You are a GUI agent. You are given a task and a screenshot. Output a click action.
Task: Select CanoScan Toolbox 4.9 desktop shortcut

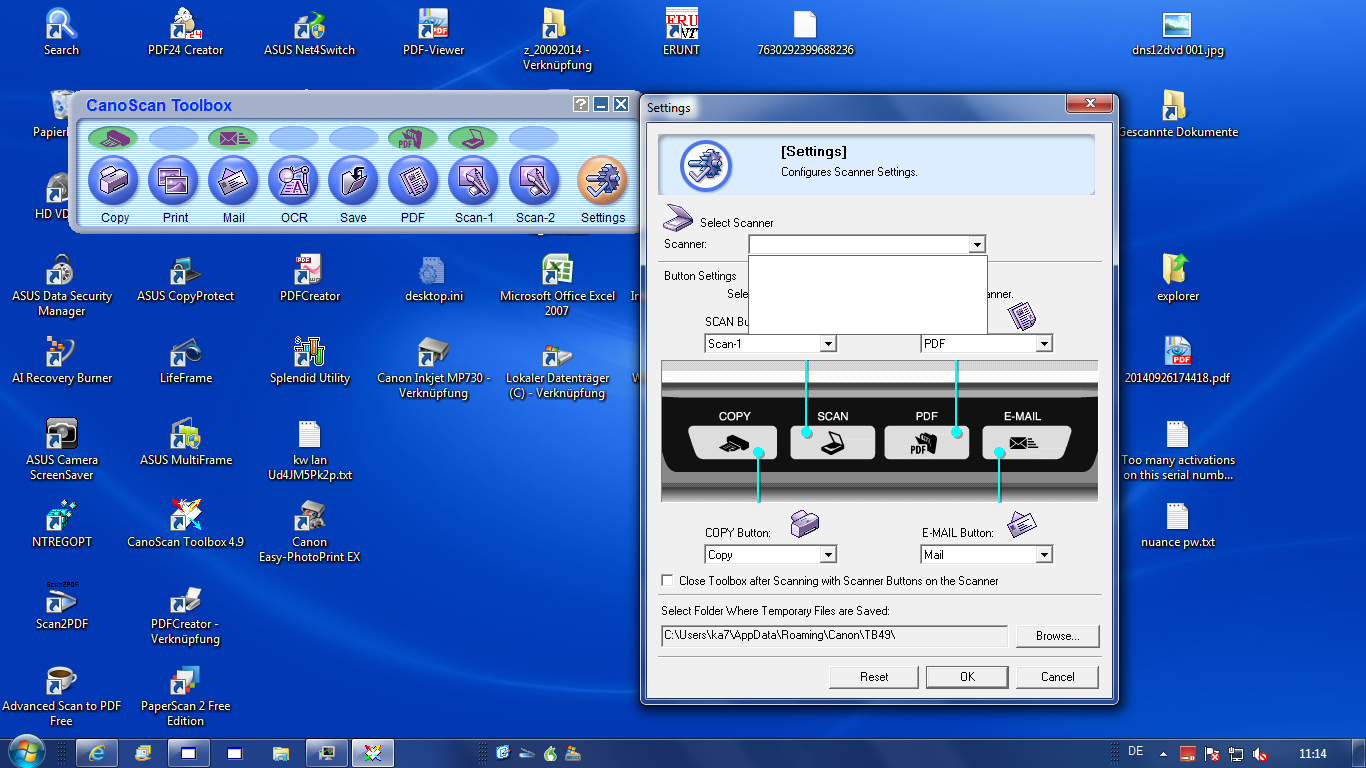pyautogui.click(x=186, y=524)
